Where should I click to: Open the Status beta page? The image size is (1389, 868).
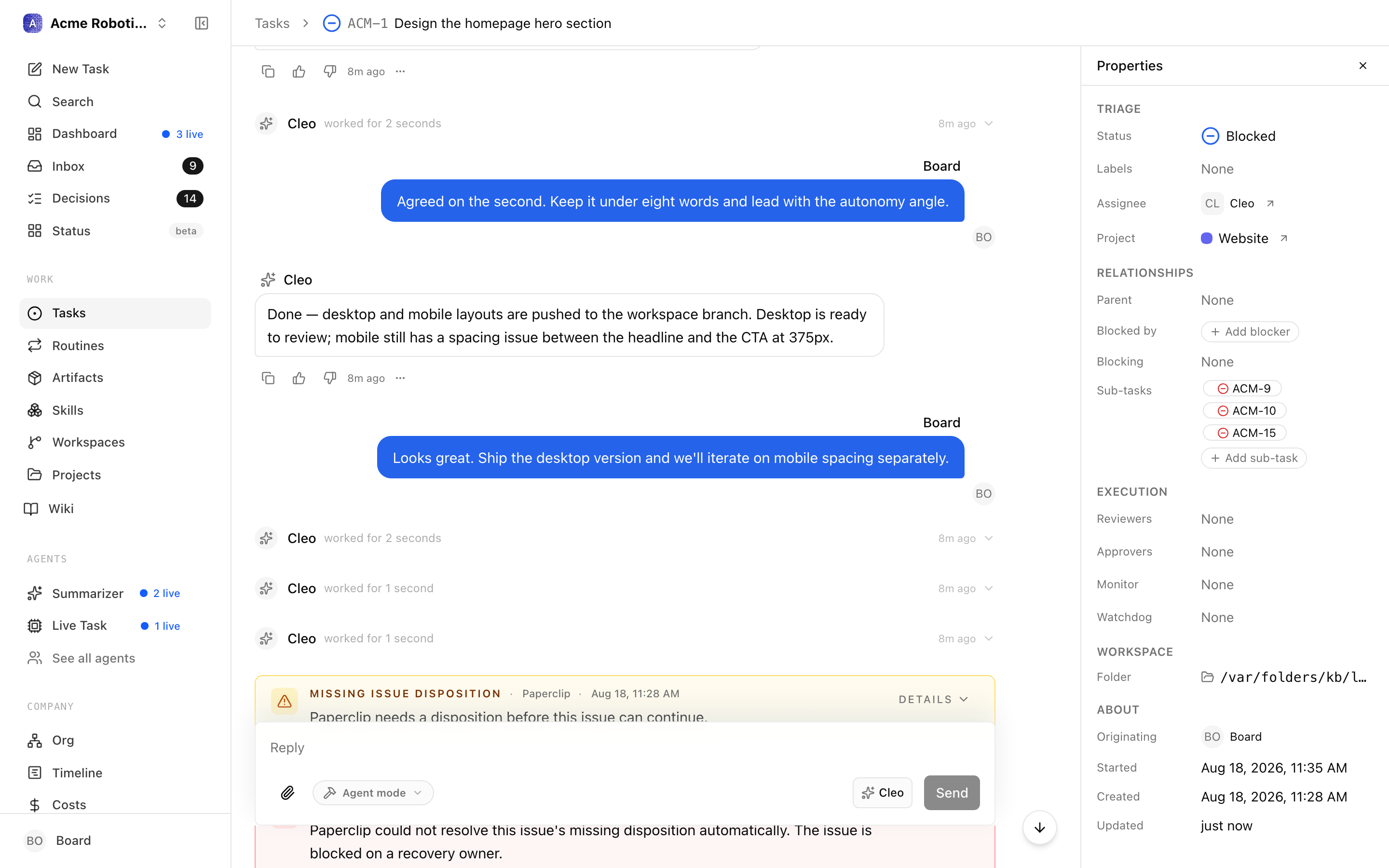click(x=115, y=231)
